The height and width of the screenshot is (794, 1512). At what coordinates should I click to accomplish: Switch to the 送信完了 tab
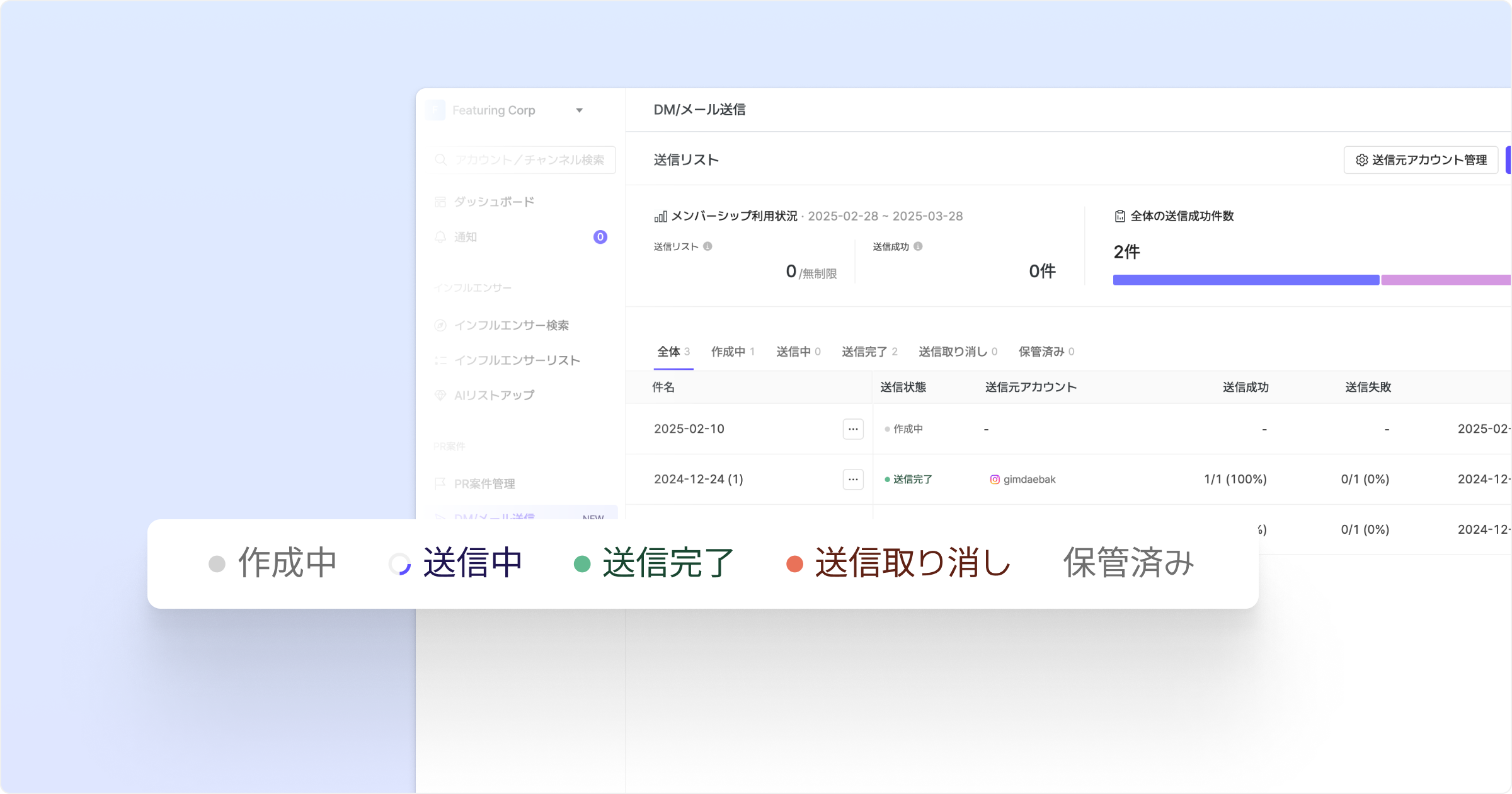tap(869, 352)
